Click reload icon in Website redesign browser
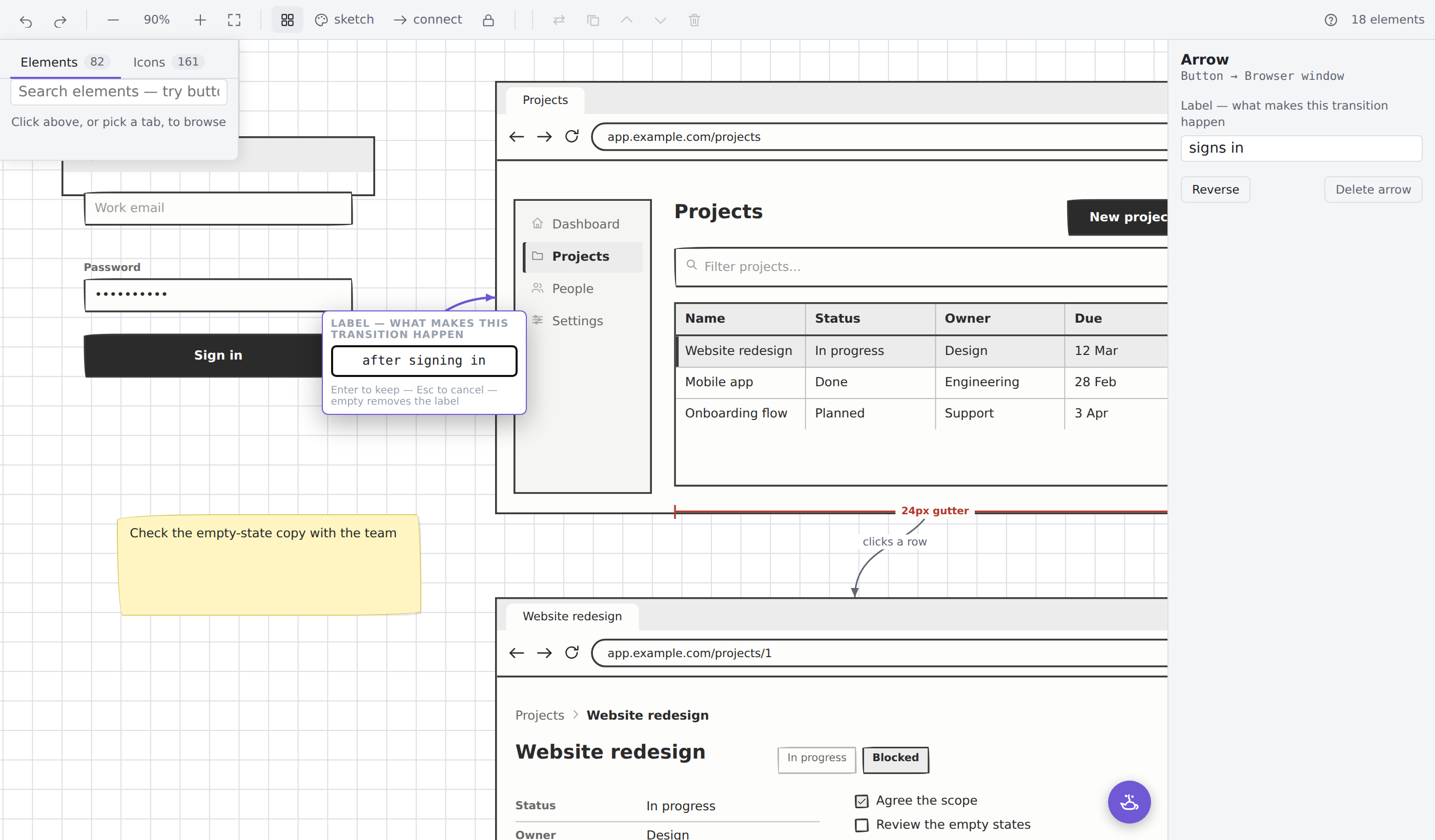The image size is (1435, 840). 572,653
